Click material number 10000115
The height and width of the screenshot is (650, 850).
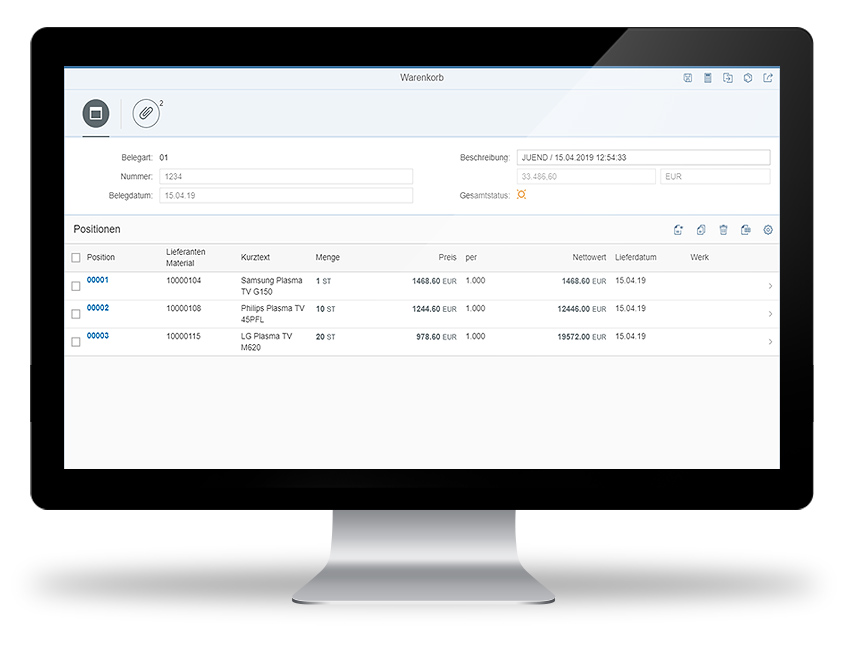pyautogui.click(x=183, y=336)
